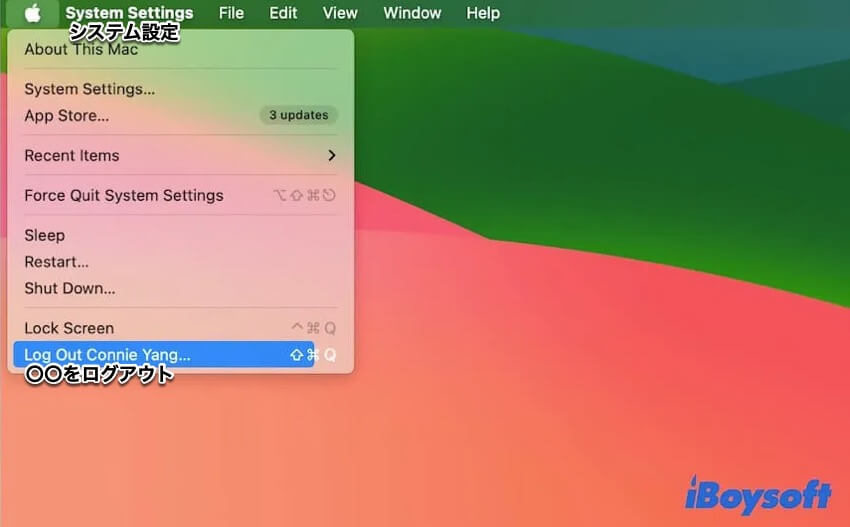Open App Store… from the Apple menu
The image size is (850, 527).
coord(67,115)
